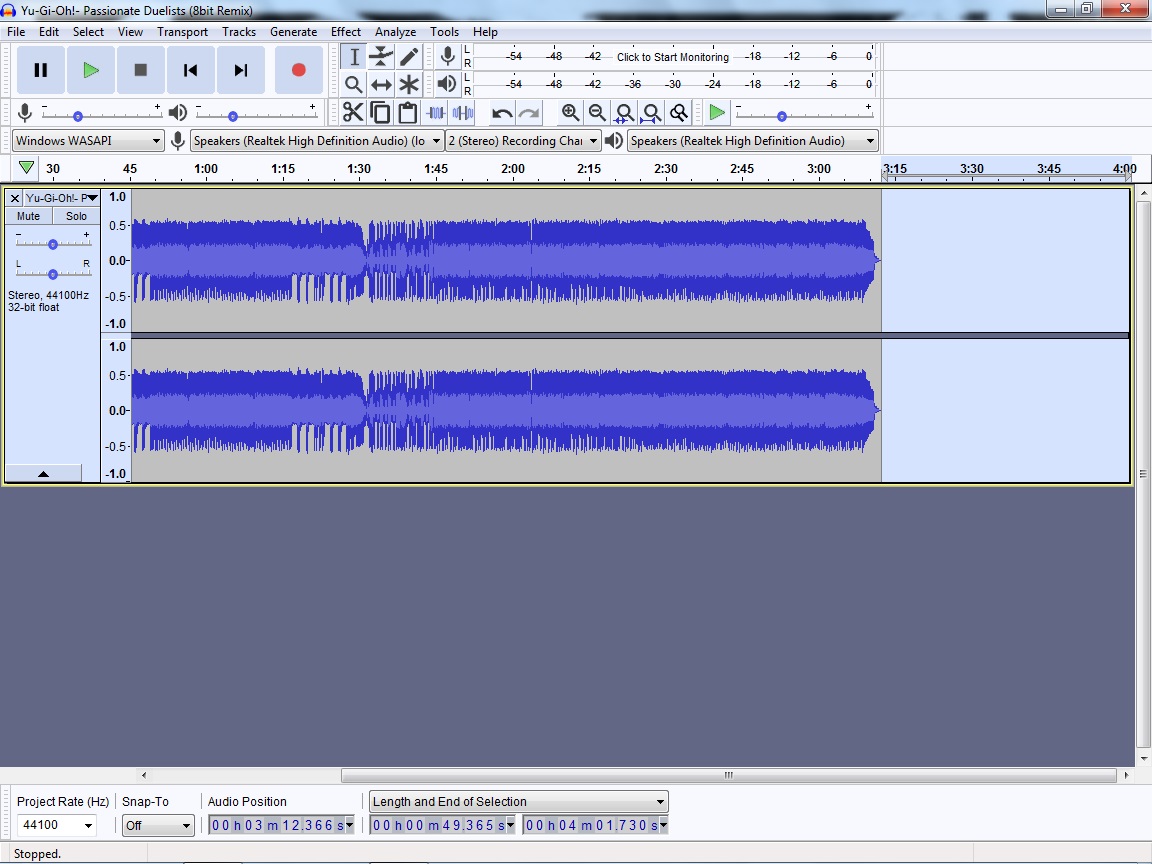Click Start Monitoring in the recording meter
This screenshot has height=864, width=1152.
click(672, 57)
